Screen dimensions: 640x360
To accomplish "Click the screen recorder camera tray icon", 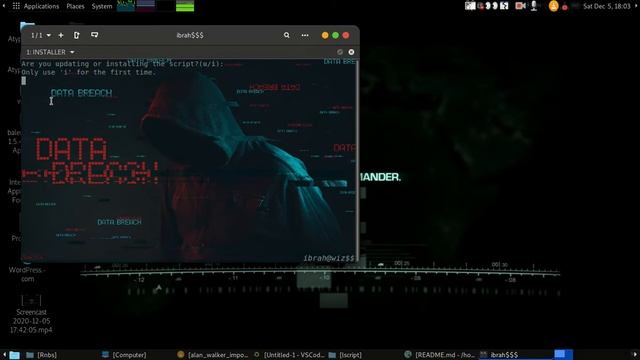I will [x=520, y=6].
